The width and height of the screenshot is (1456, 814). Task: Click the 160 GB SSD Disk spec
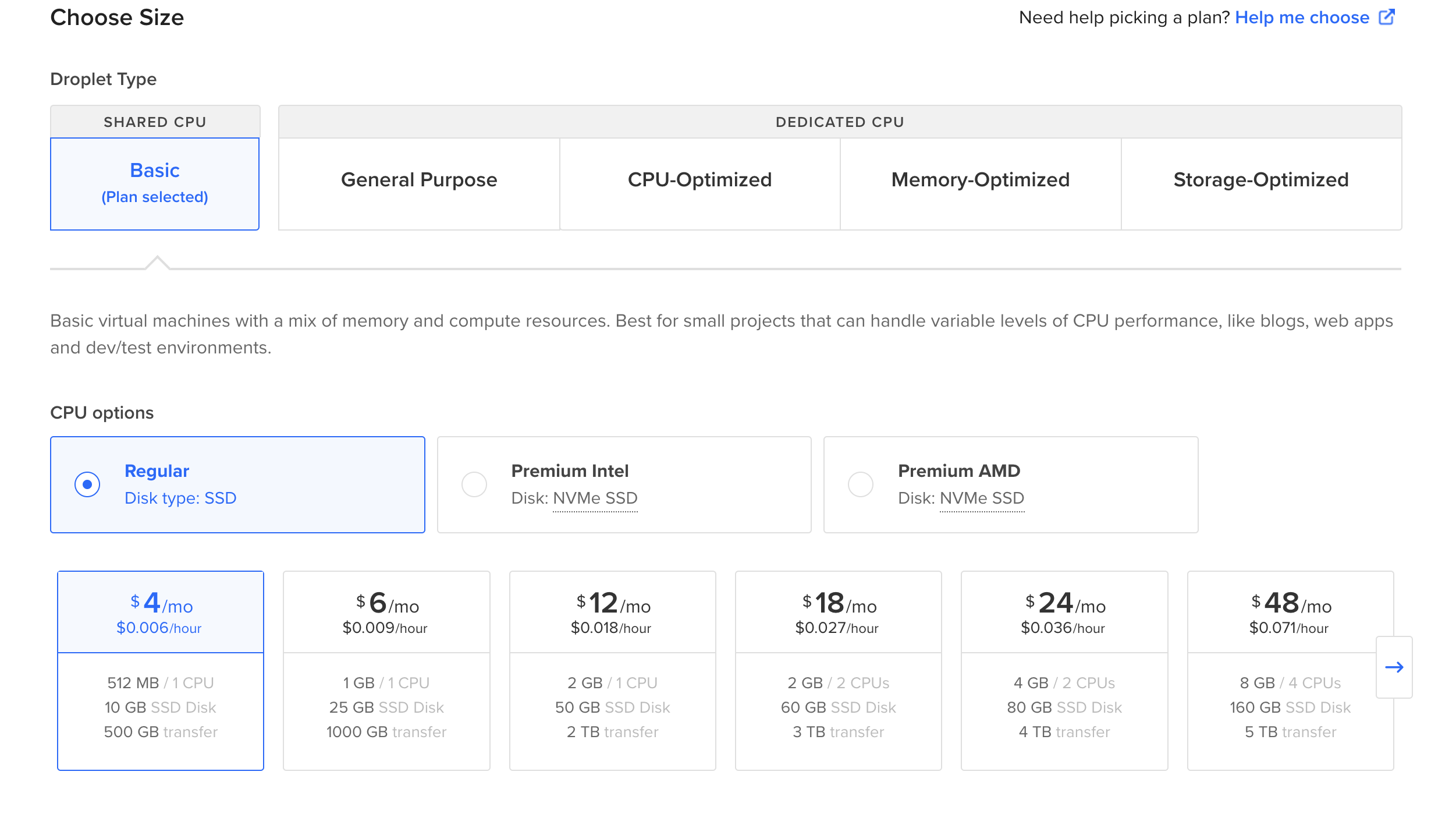click(1290, 707)
